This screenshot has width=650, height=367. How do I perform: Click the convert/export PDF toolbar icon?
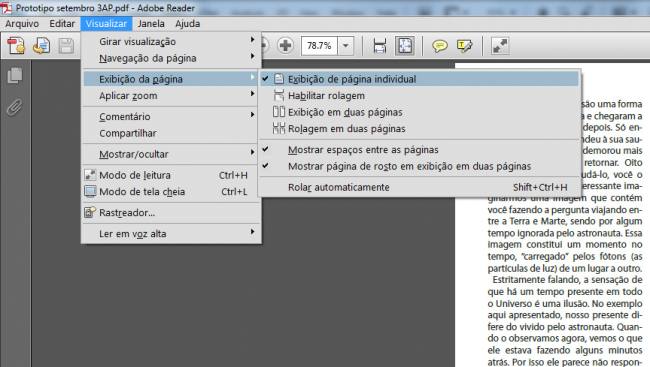coord(41,46)
